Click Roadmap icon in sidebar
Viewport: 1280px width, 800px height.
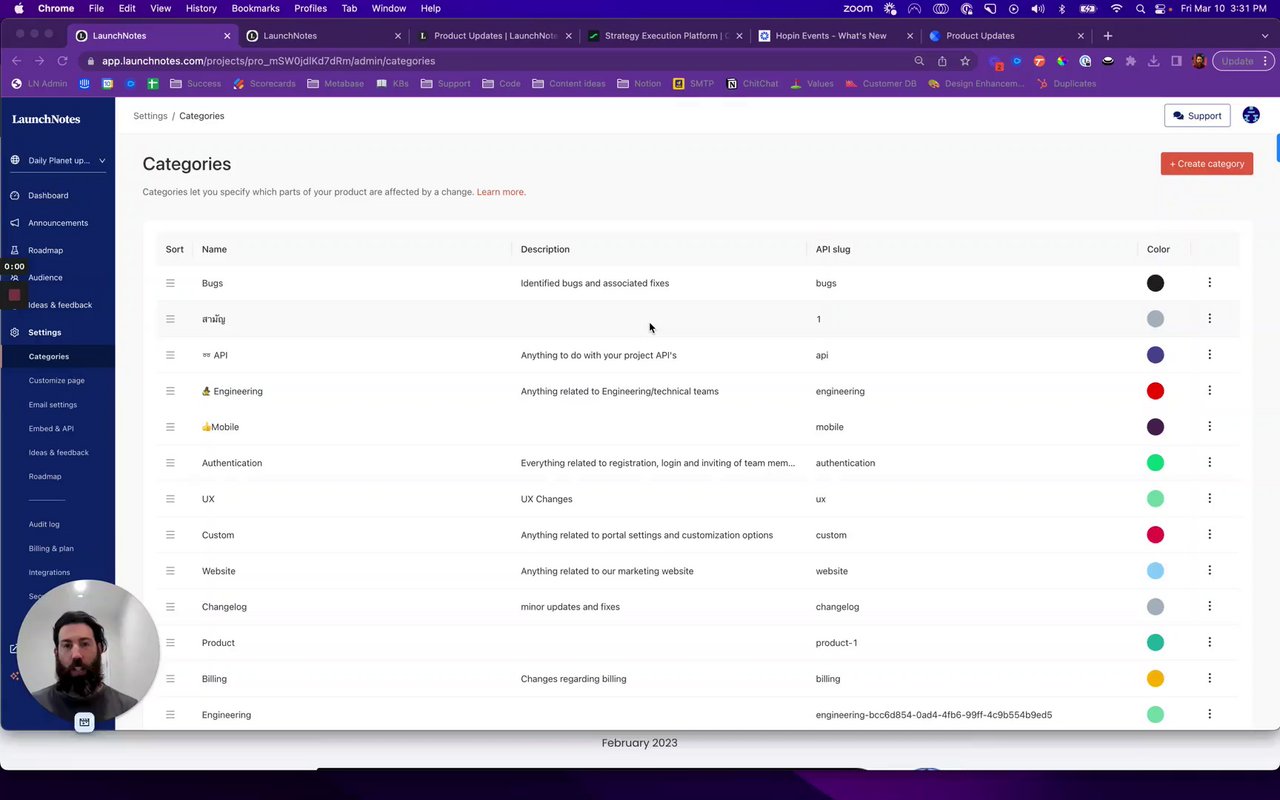15,250
